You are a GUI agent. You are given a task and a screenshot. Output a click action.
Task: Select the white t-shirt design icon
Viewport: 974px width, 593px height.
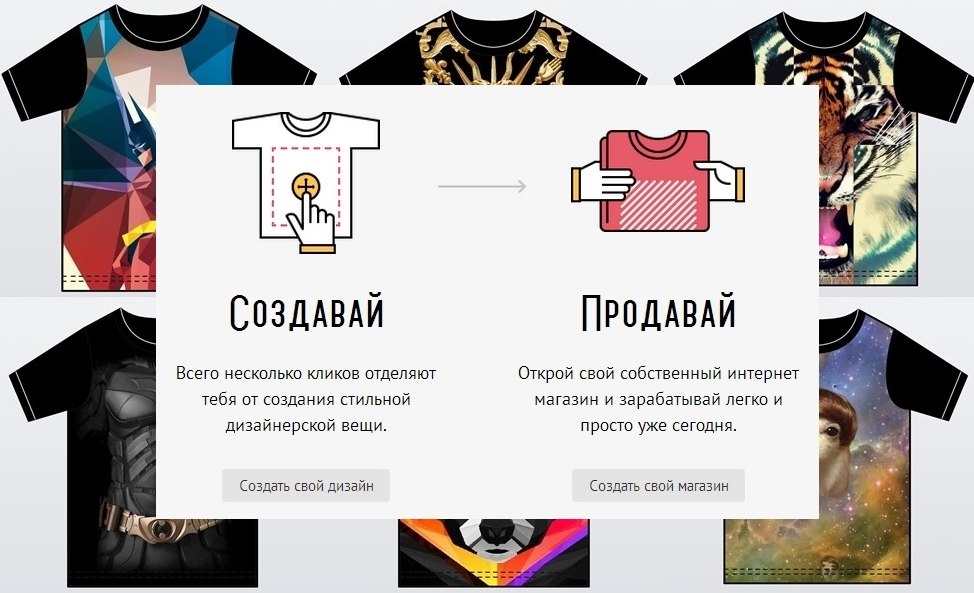[306, 182]
